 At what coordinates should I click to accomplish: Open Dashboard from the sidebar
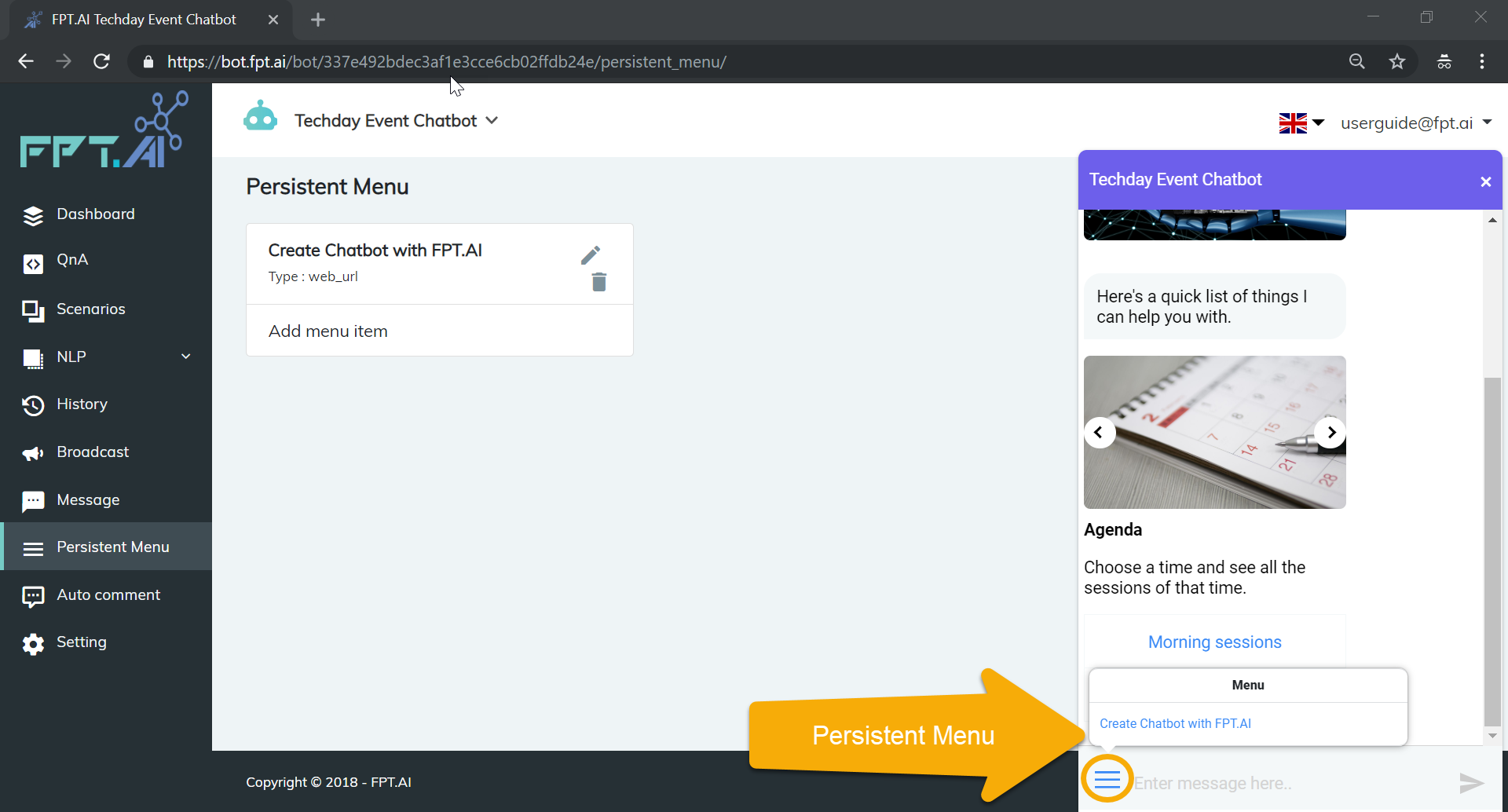tap(96, 214)
